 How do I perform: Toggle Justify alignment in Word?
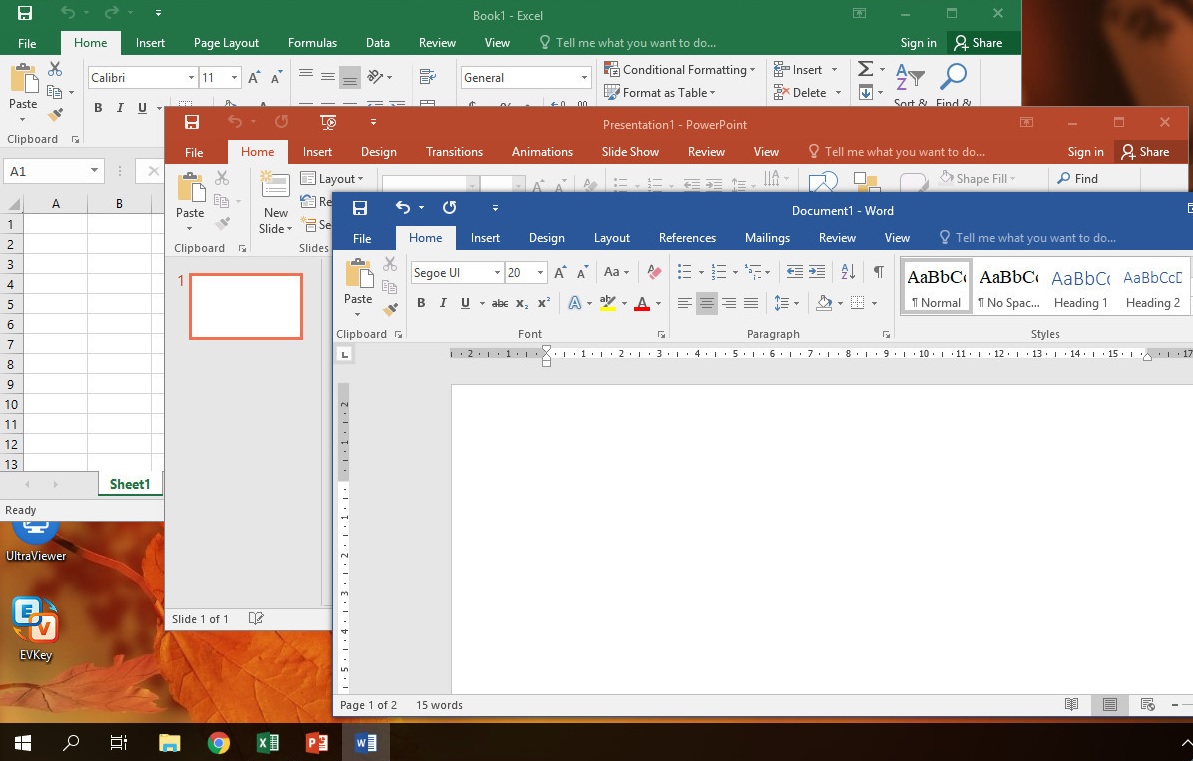(x=750, y=303)
